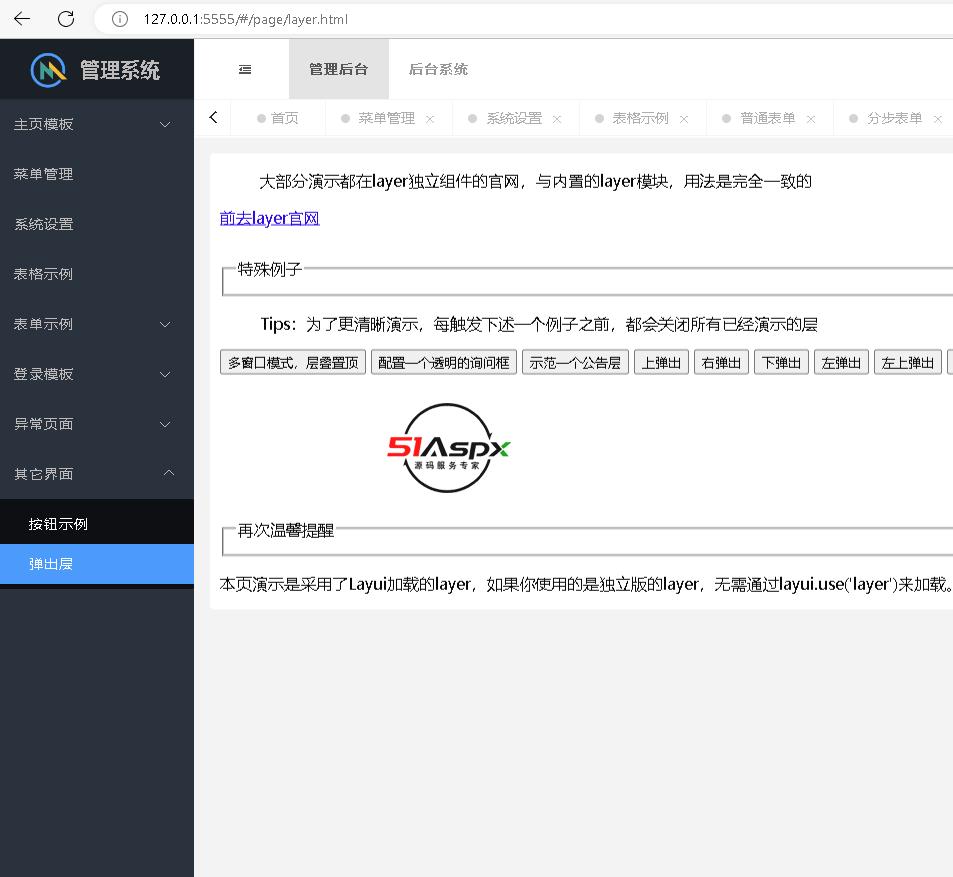Click the 管理系统 title text
This screenshot has height=877, width=953.
tap(120, 70)
